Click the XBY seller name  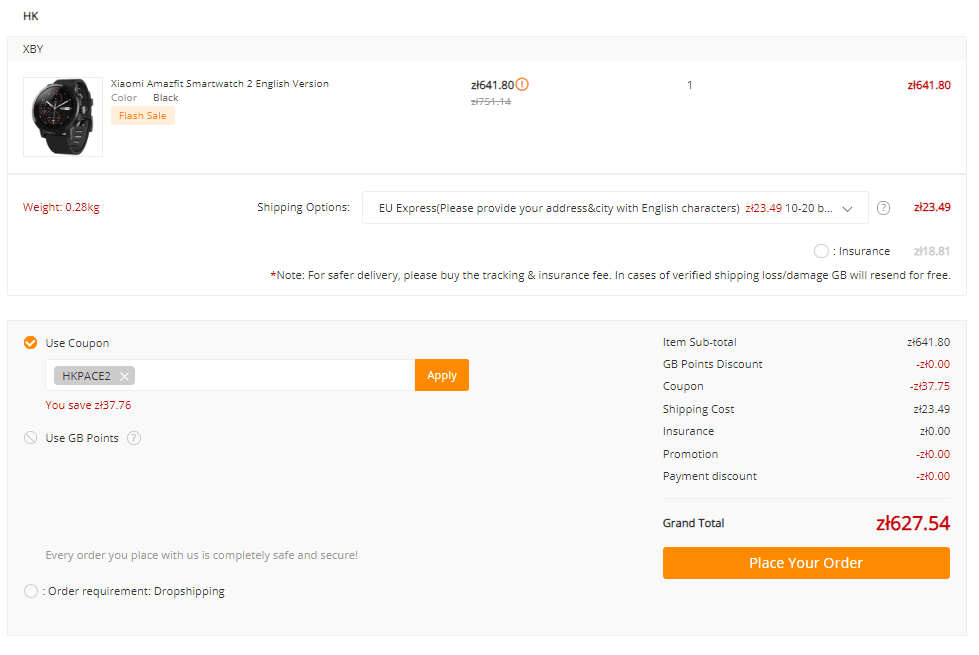pos(33,49)
